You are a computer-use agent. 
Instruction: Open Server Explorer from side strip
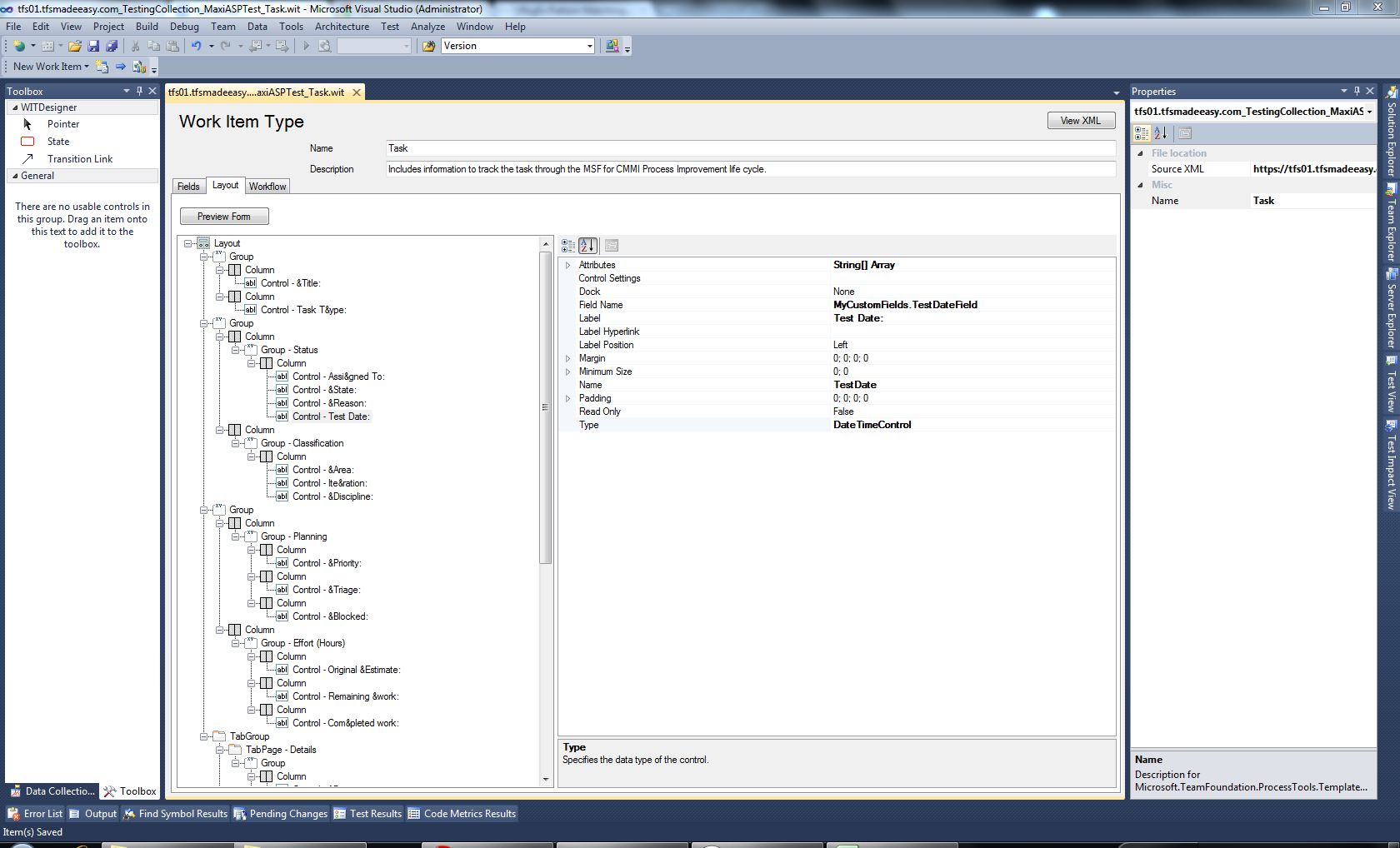pyautogui.click(x=1391, y=310)
